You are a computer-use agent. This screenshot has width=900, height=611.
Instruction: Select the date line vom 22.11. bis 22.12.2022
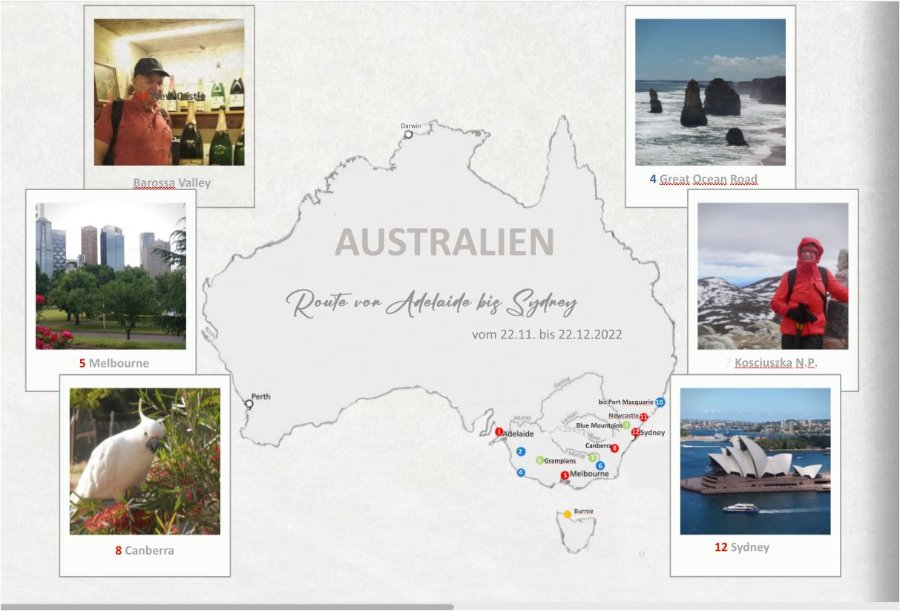(547, 334)
